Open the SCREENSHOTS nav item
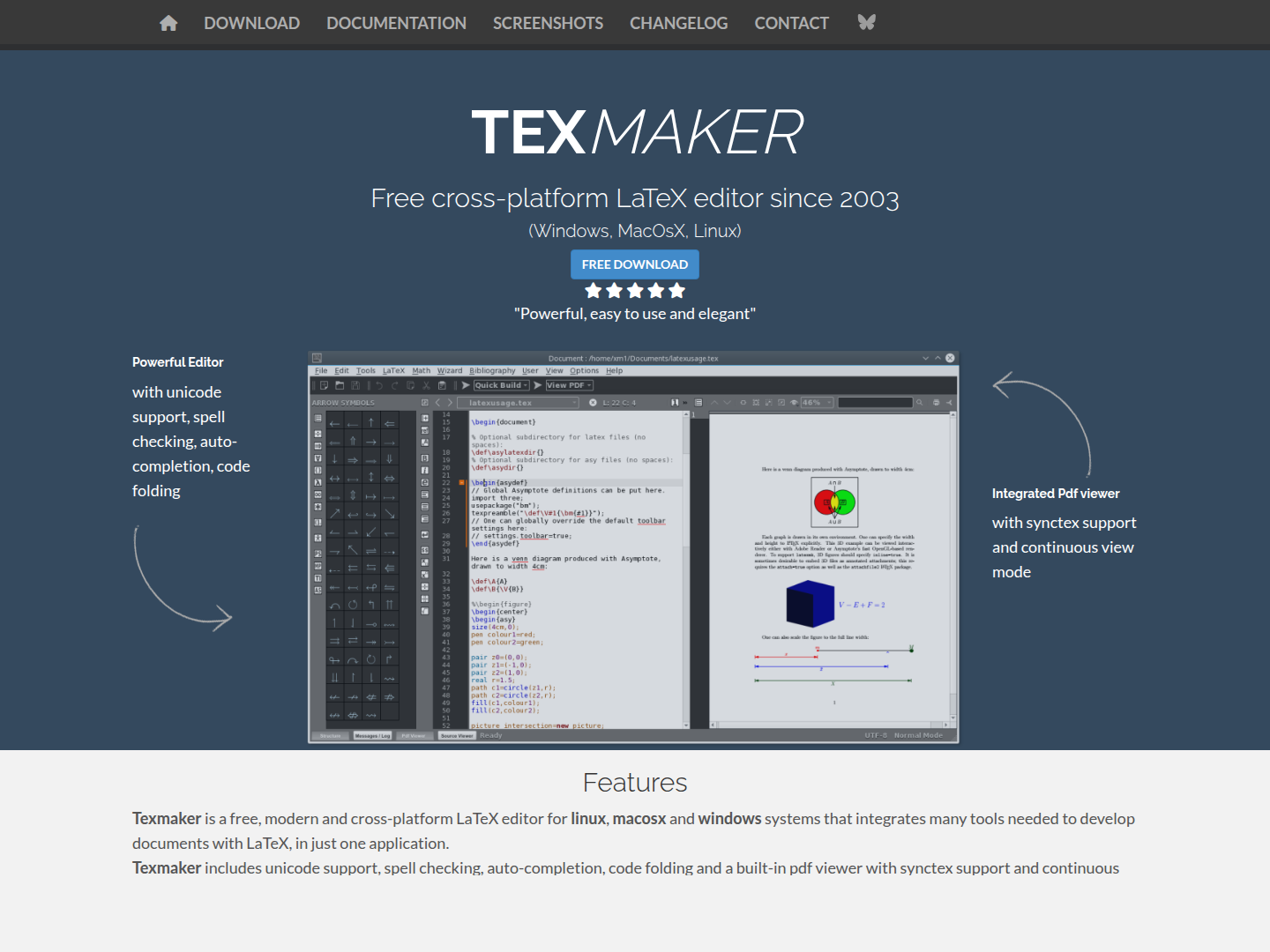Image resolution: width=1270 pixels, height=952 pixels. coord(548,23)
